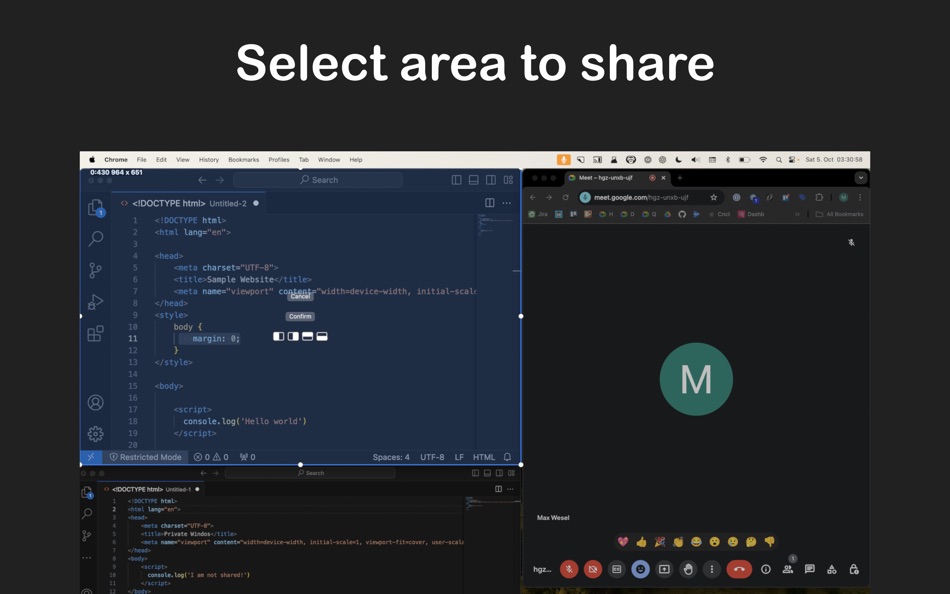Screen dimensions: 950x594
Task: Raise hand in Meet
Action: [688, 569]
